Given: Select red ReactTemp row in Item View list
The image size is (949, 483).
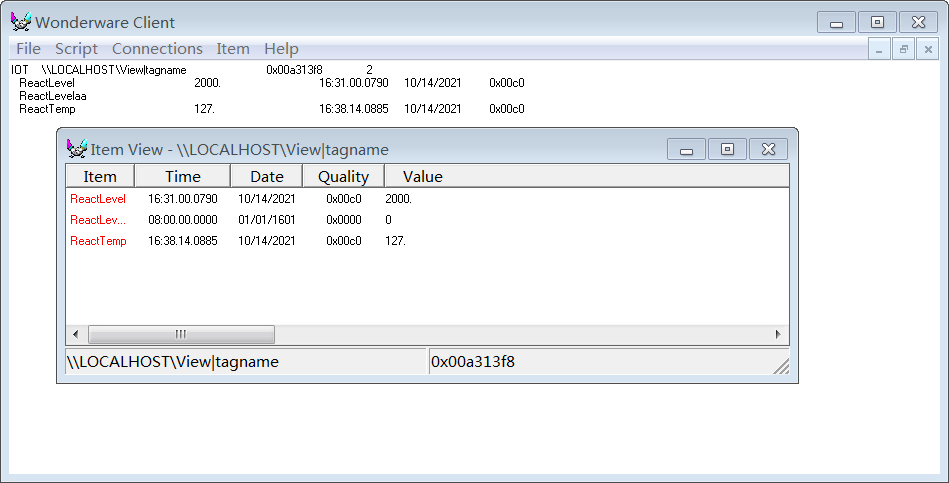Looking at the screenshot, I should (98, 241).
